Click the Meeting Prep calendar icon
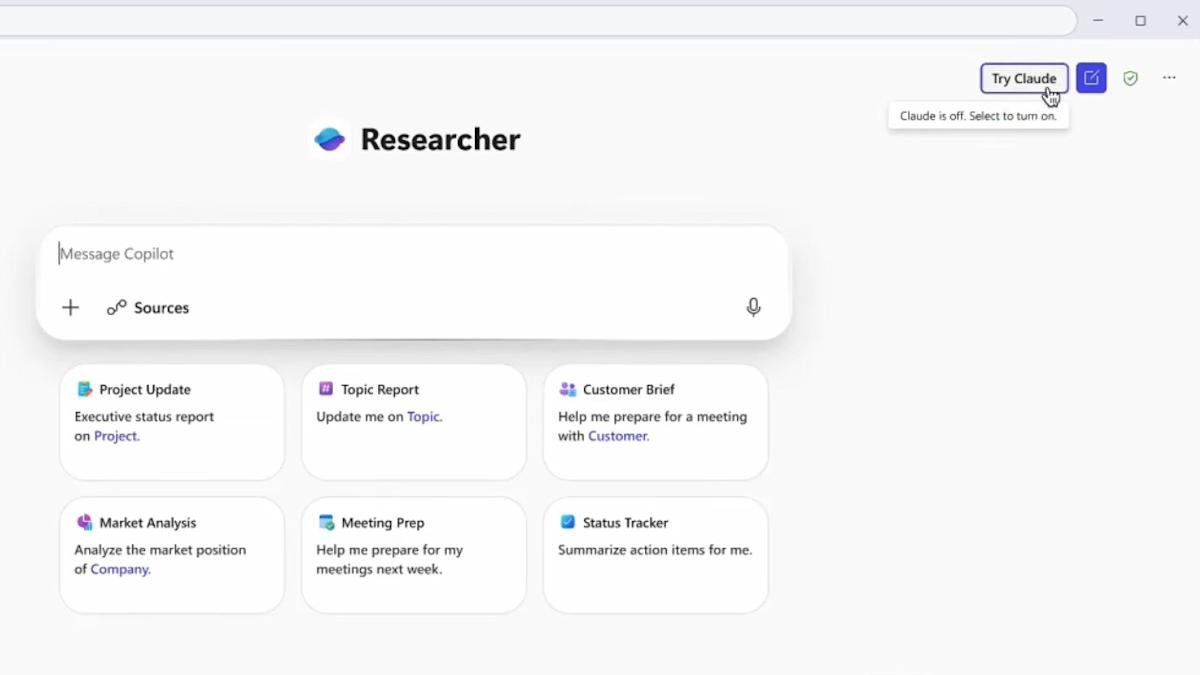The image size is (1200, 675). coord(326,522)
